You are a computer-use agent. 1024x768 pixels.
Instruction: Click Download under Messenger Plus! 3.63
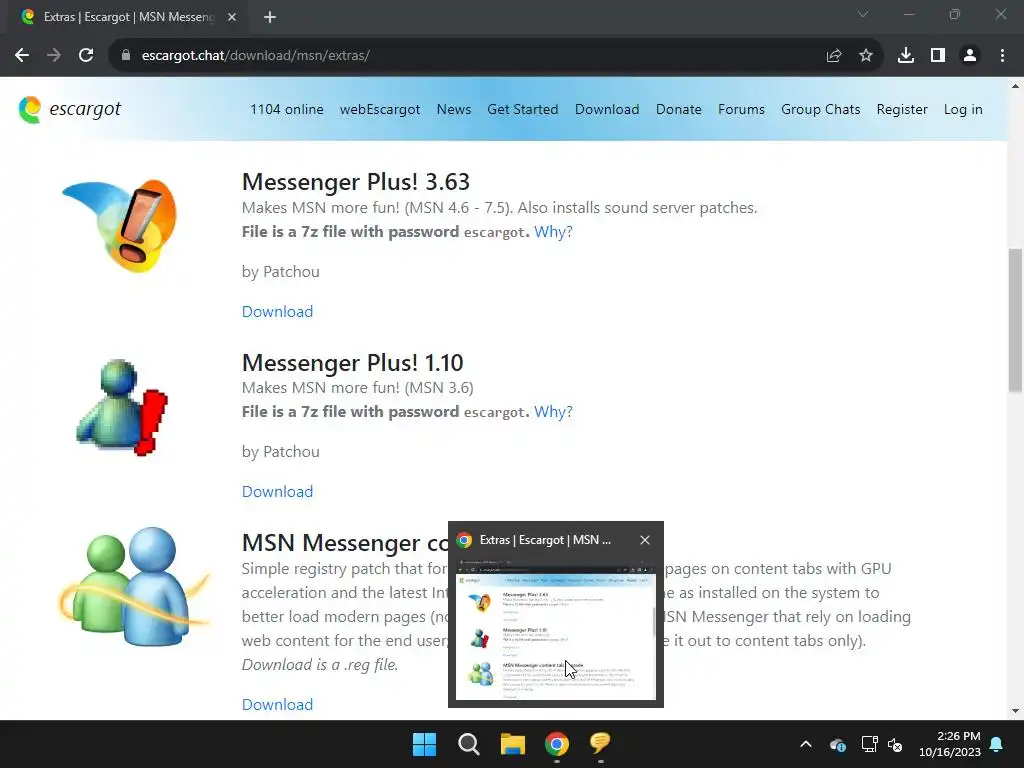coord(278,312)
